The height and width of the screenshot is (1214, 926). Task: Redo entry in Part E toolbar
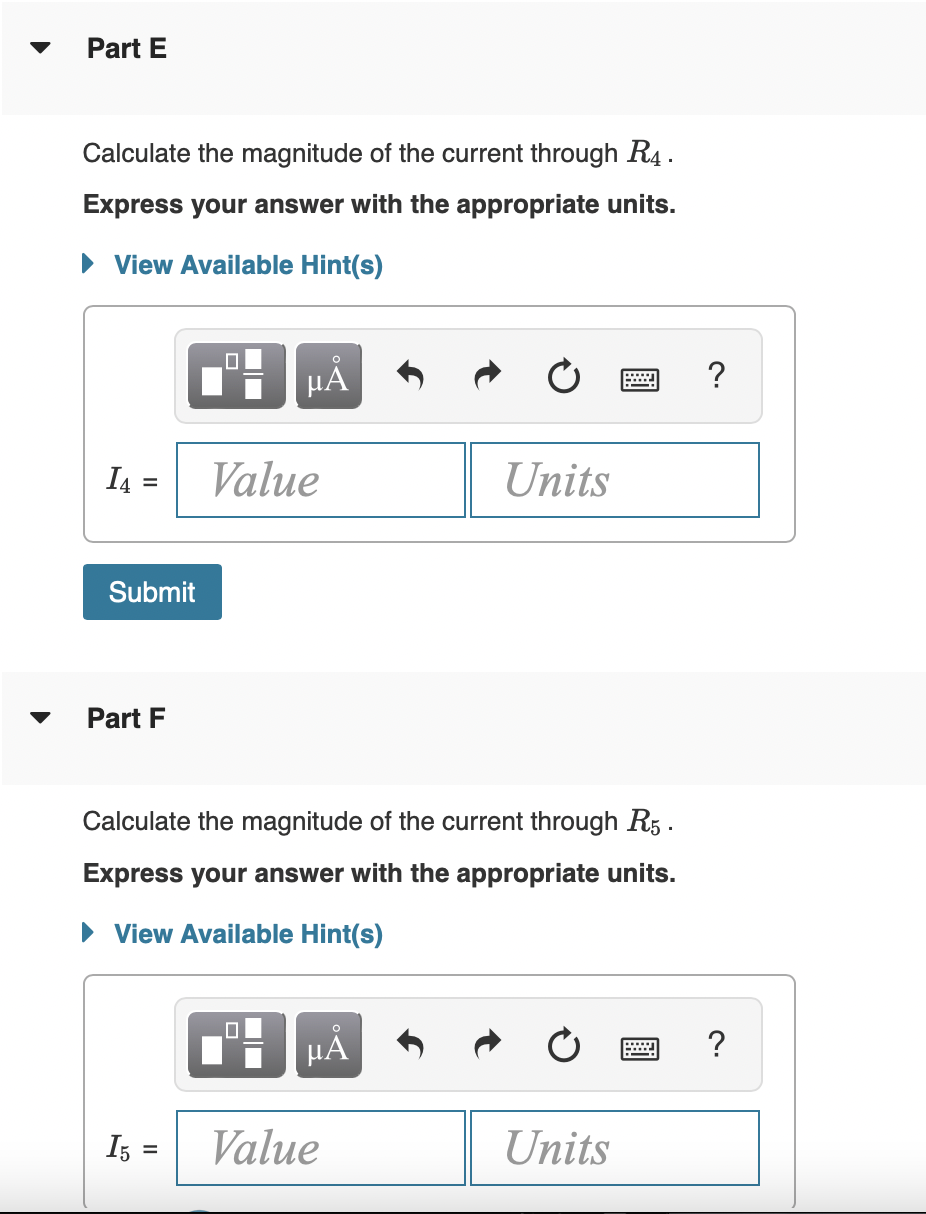tap(485, 376)
